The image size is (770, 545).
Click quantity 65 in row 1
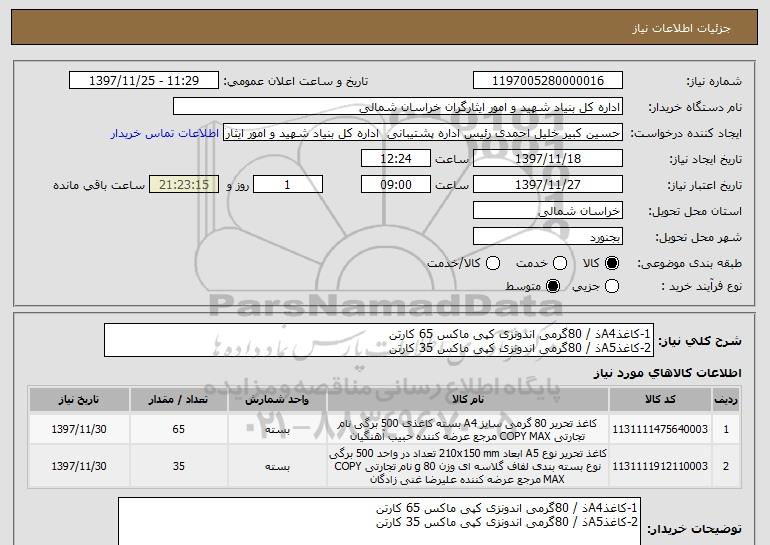(x=178, y=429)
